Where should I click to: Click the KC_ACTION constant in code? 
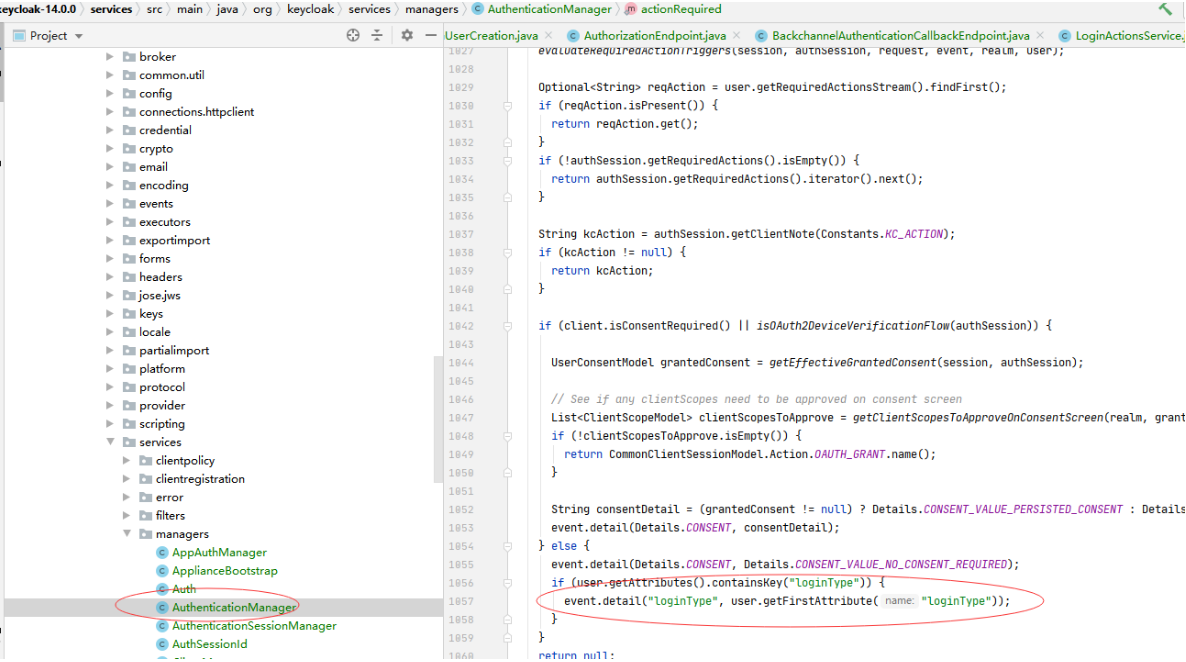[914, 234]
